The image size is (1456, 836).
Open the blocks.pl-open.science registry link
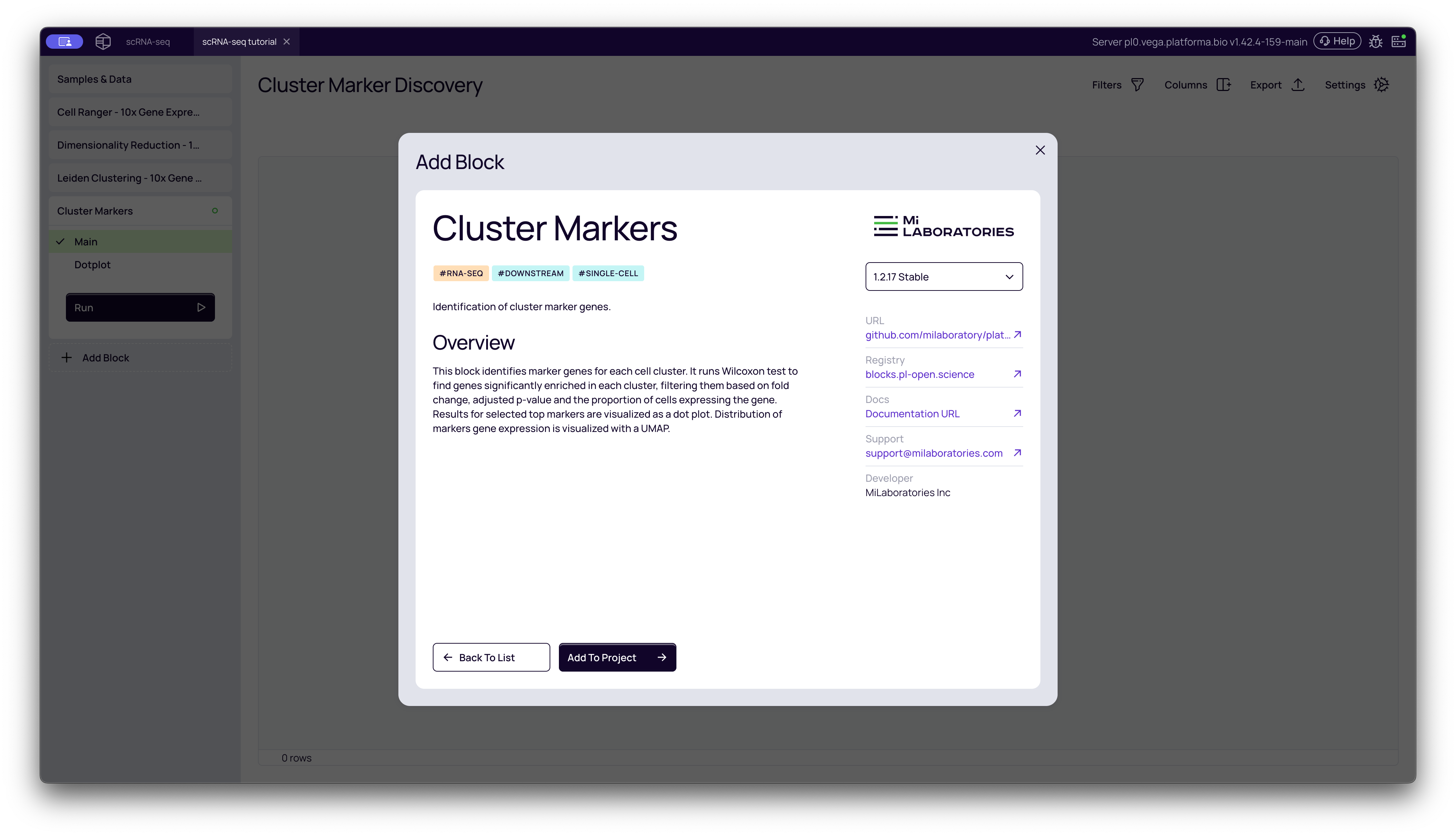pos(919,374)
